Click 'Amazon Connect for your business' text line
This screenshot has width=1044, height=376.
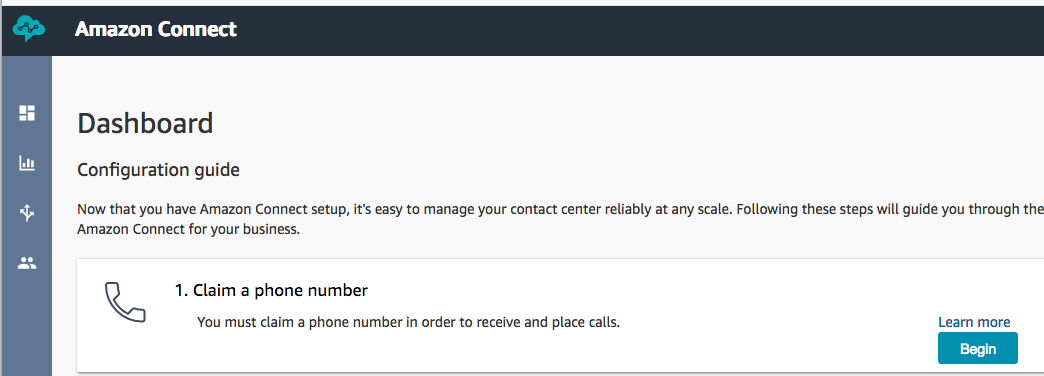(189, 232)
